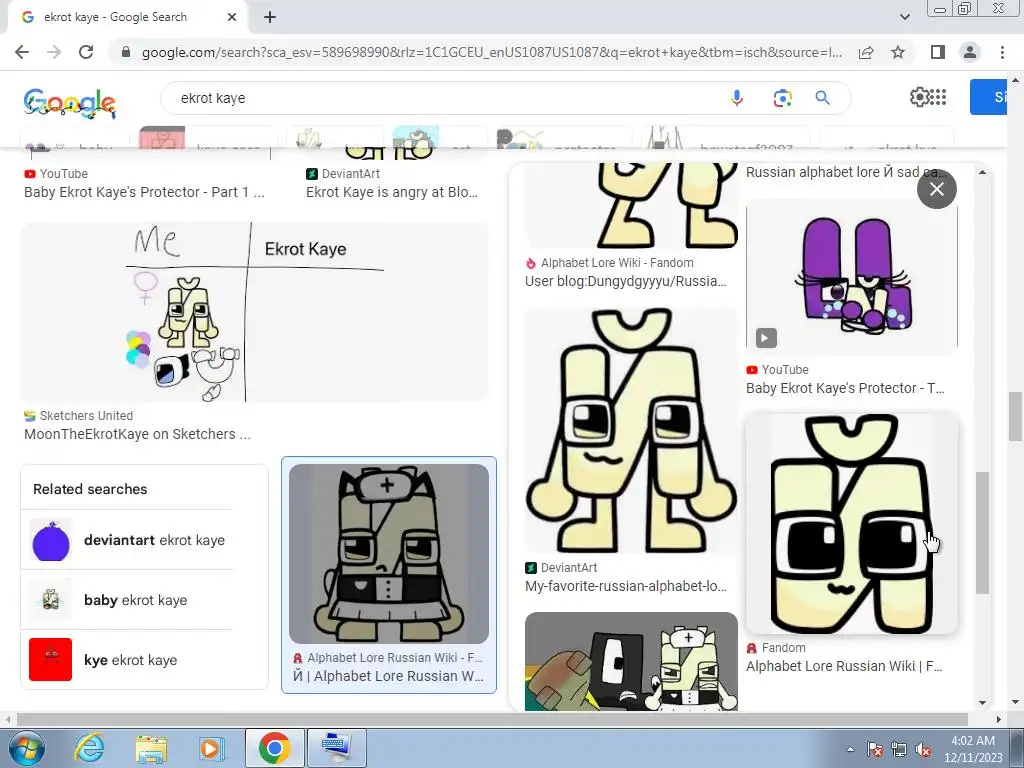Open the network status tray icon
The height and width of the screenshot is (768, 1024).
pos(899,749)
